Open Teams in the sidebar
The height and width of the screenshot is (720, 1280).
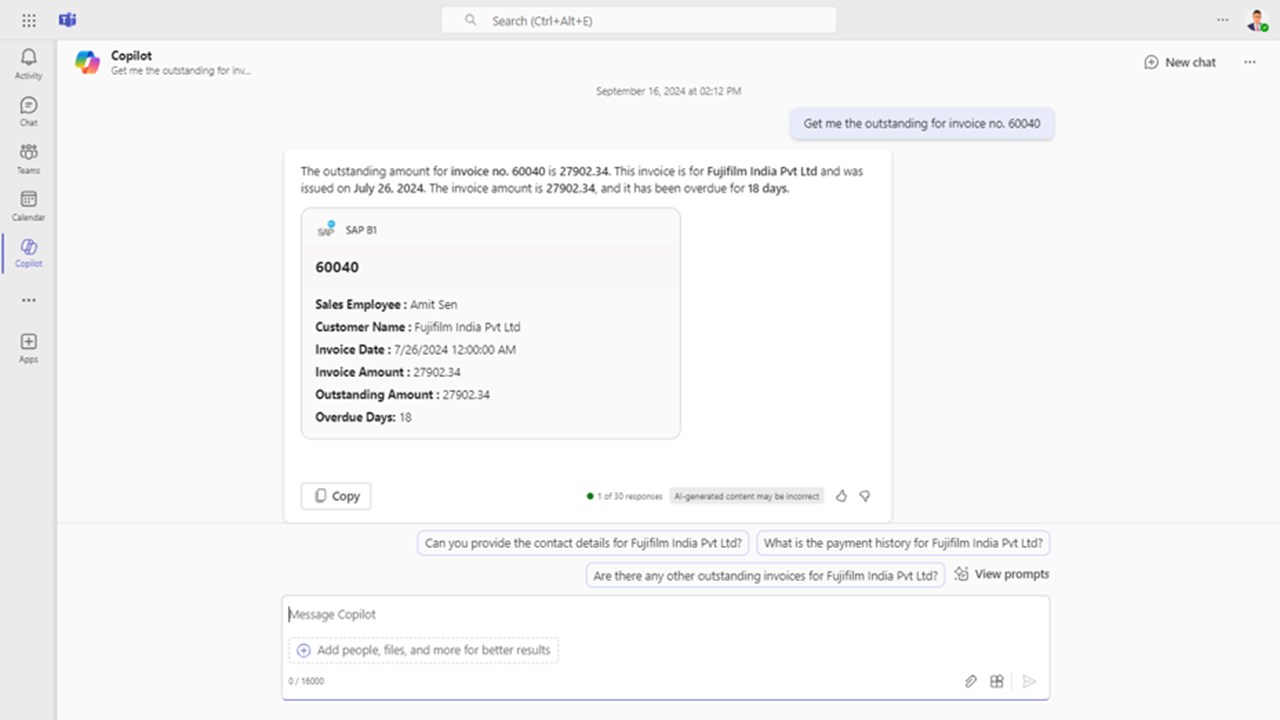(29, 157)
